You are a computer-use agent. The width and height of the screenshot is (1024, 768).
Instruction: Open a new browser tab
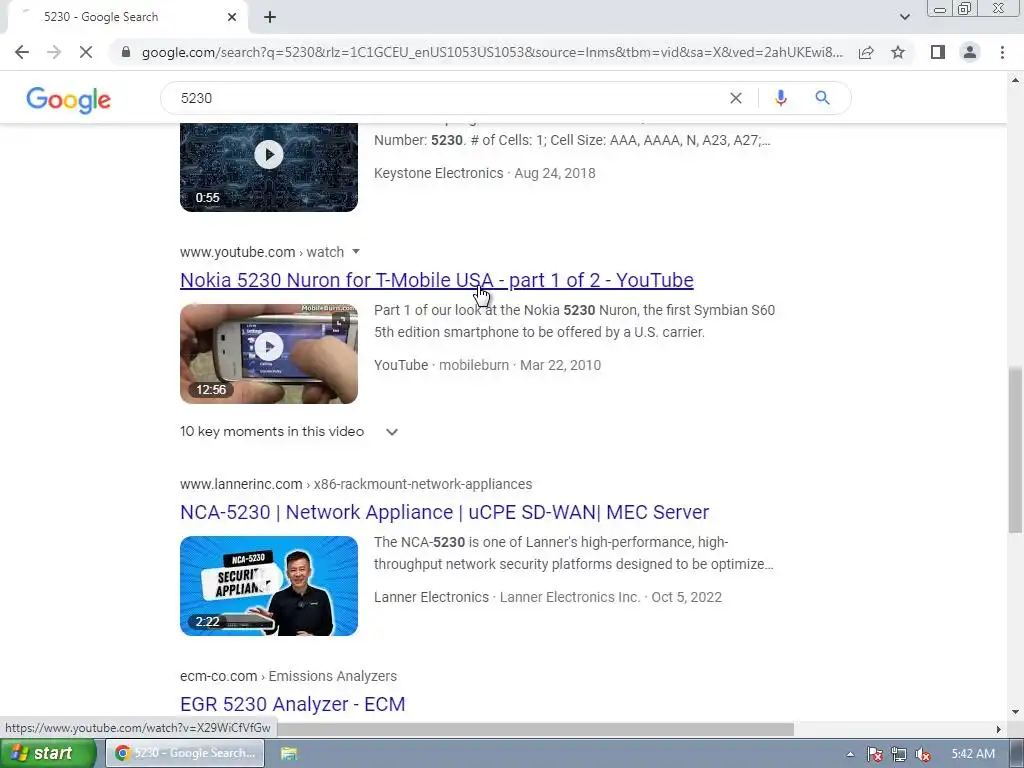270,17
